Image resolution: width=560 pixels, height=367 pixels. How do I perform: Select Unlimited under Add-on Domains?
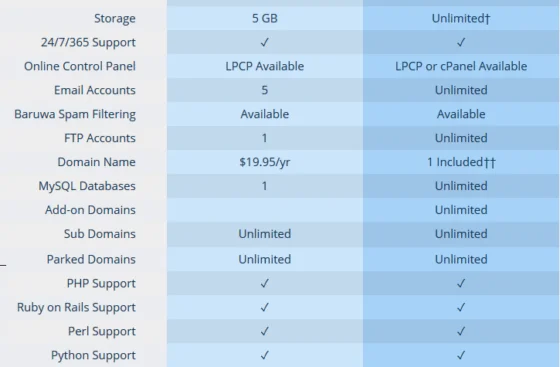461,210
